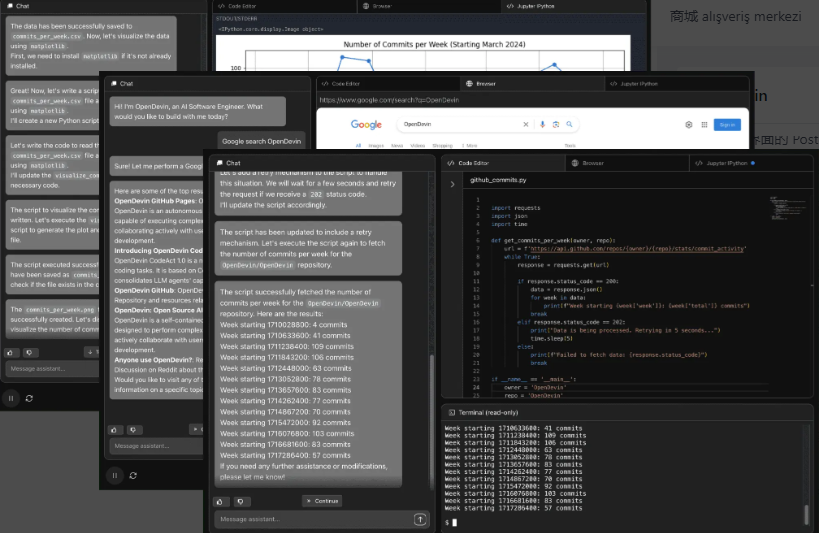Click the microphone voice search icon

point(542,124)
